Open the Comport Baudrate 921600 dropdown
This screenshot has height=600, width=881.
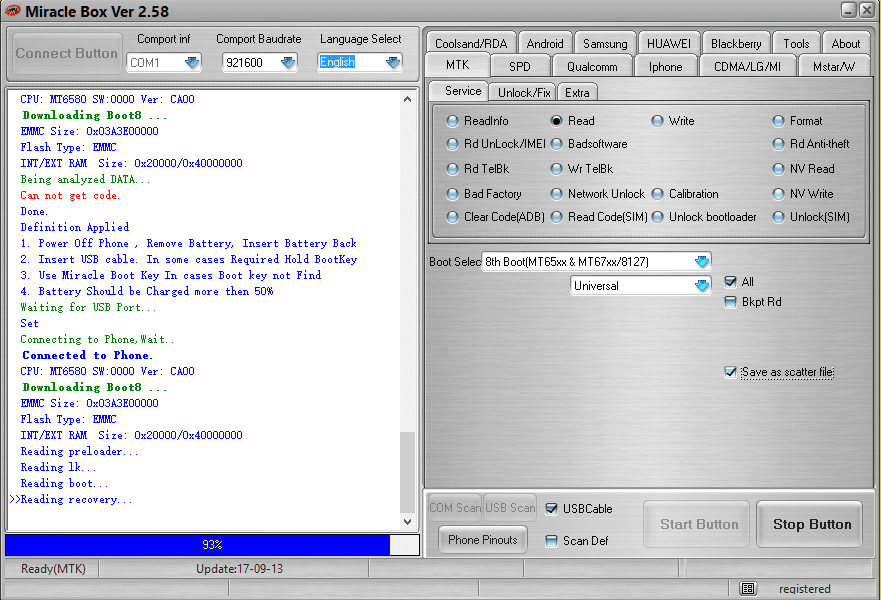288,62
